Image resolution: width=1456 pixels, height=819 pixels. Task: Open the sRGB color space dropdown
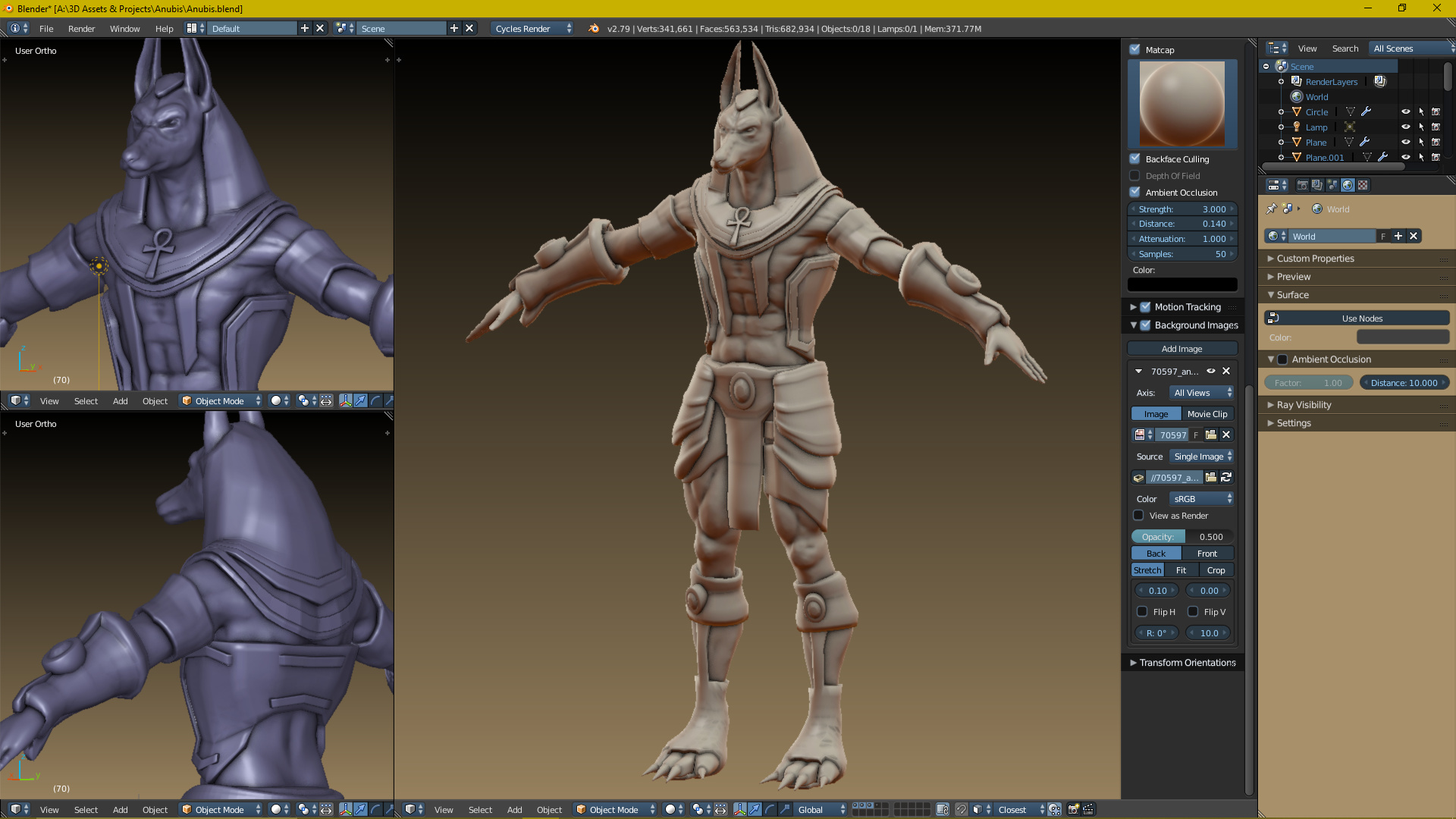[x=1202, y=498]
